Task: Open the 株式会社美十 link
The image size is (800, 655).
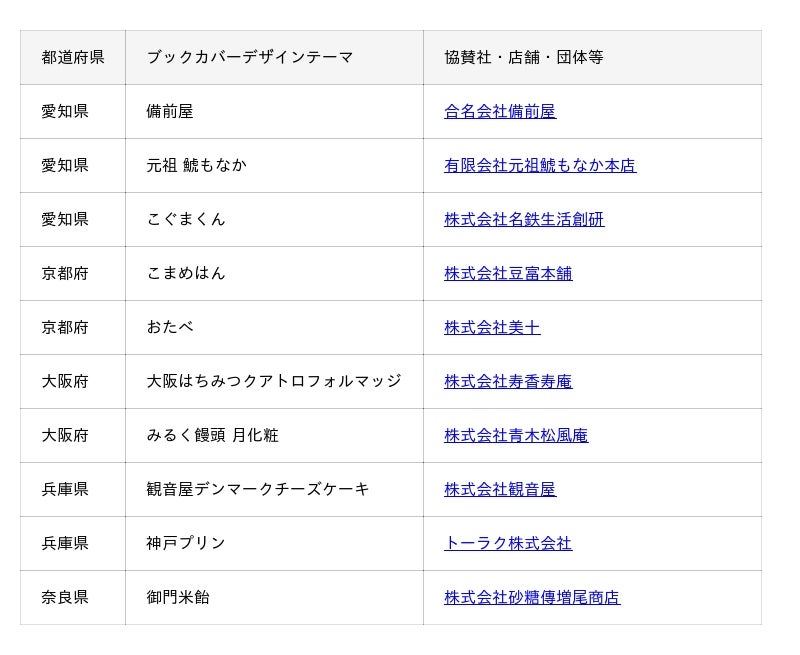Action: [492, 328]
